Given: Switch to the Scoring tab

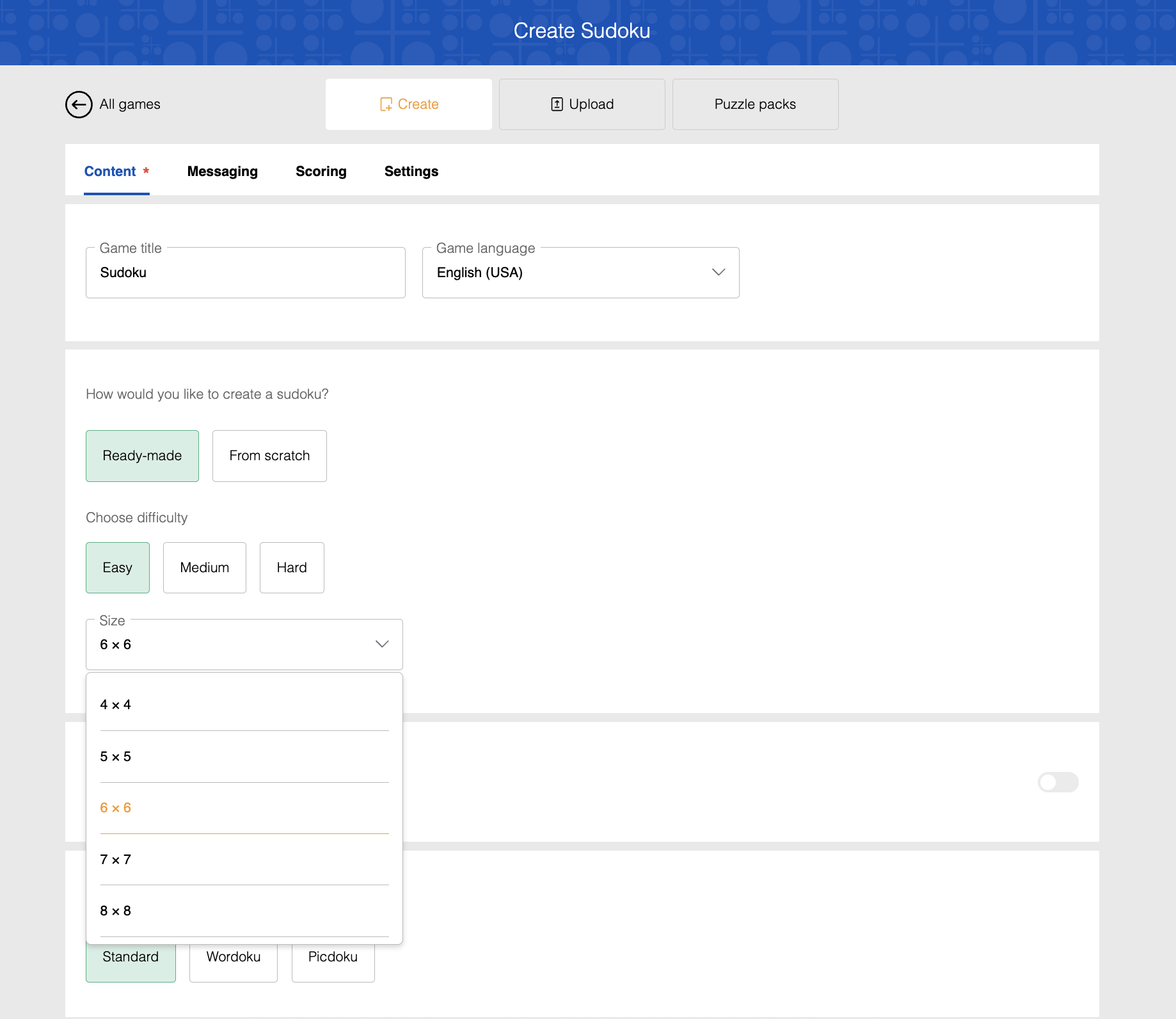Looking at the screenshot, I should pos(321,172).
